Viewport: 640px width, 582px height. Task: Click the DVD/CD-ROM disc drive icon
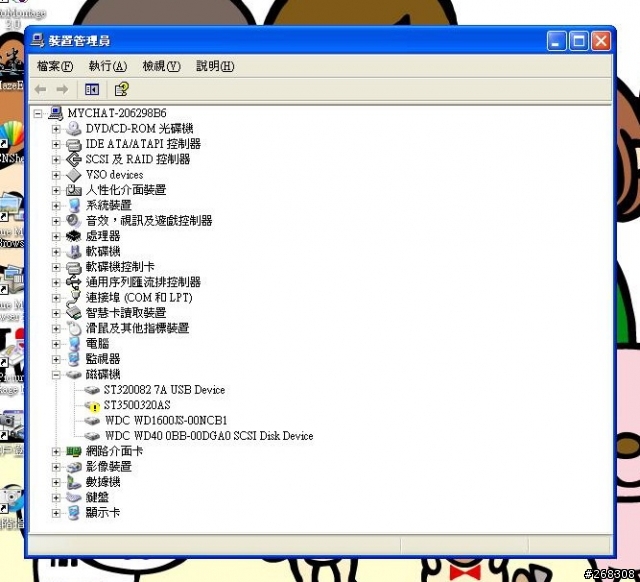[x=74, y=129]
